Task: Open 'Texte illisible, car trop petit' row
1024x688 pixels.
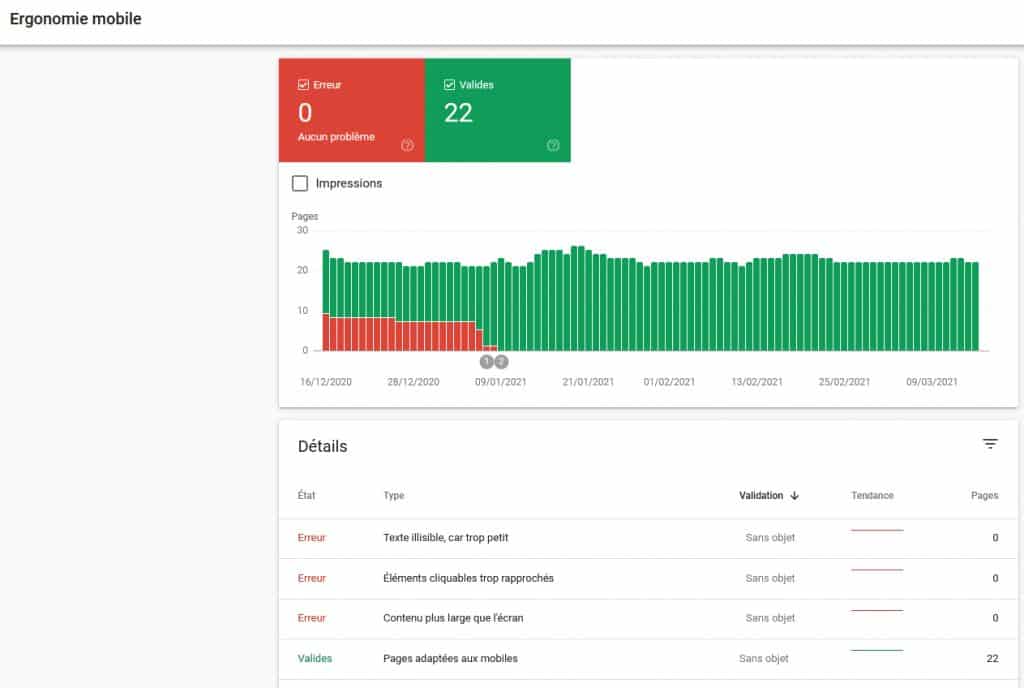Action: [446, 538]
